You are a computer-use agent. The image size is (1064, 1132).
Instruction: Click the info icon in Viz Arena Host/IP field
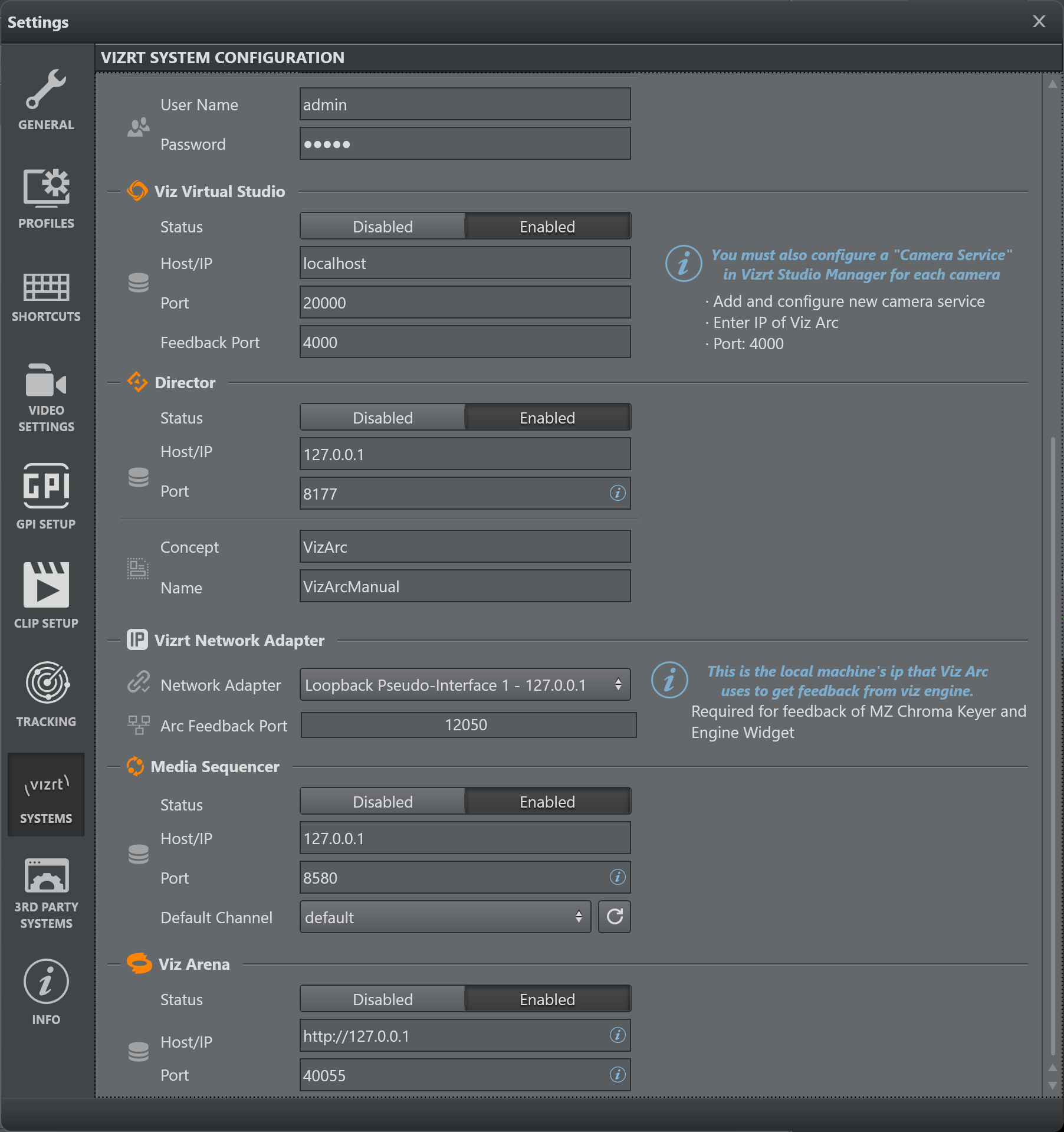[x=618, y=1035]
